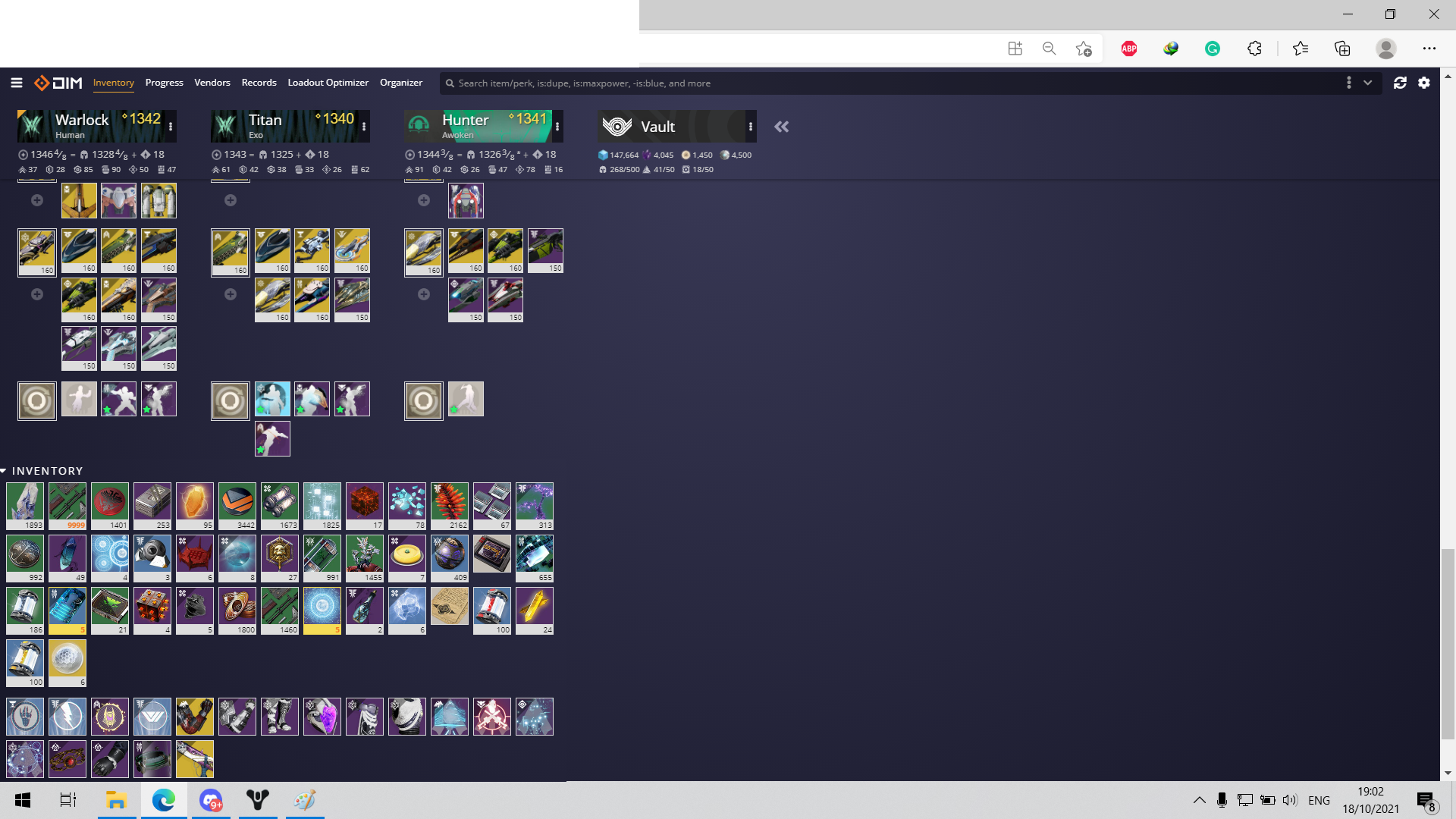This screenshot has height=819, width=1456.
Task: Select the golden shard item counted 24
Action: tap(535, 610)
